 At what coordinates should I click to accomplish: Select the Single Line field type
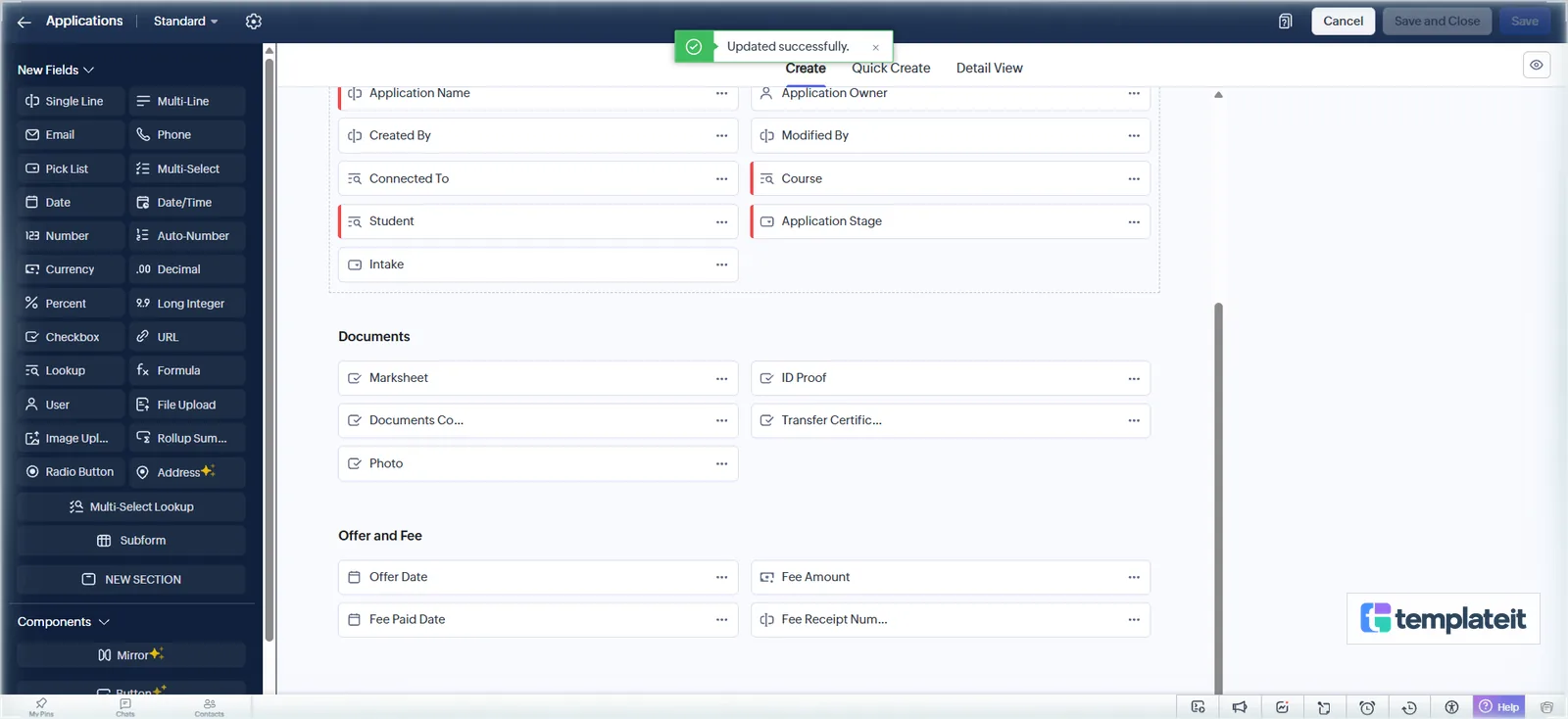click(71, 102)
